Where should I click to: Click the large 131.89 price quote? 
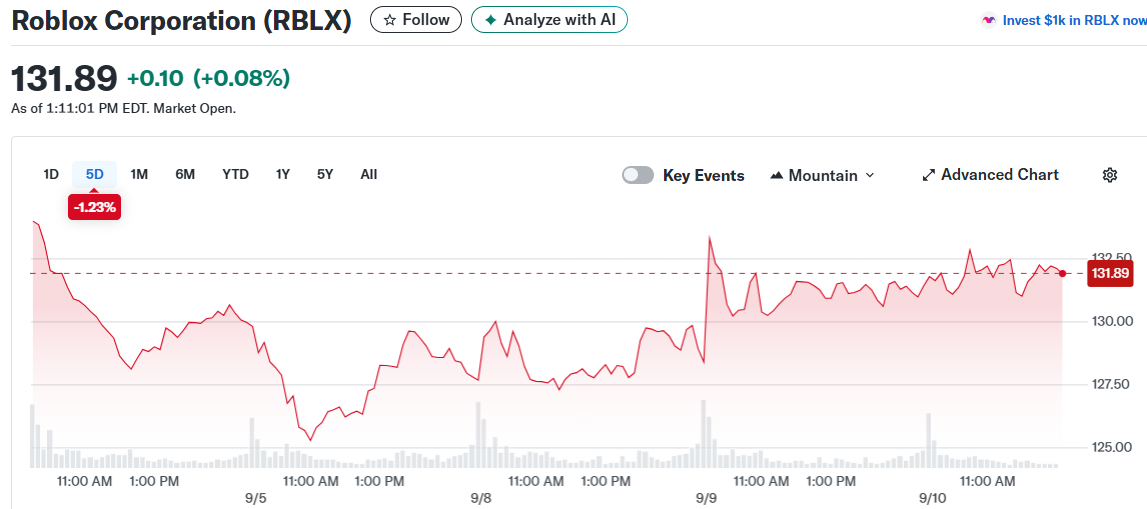[64, 78]
